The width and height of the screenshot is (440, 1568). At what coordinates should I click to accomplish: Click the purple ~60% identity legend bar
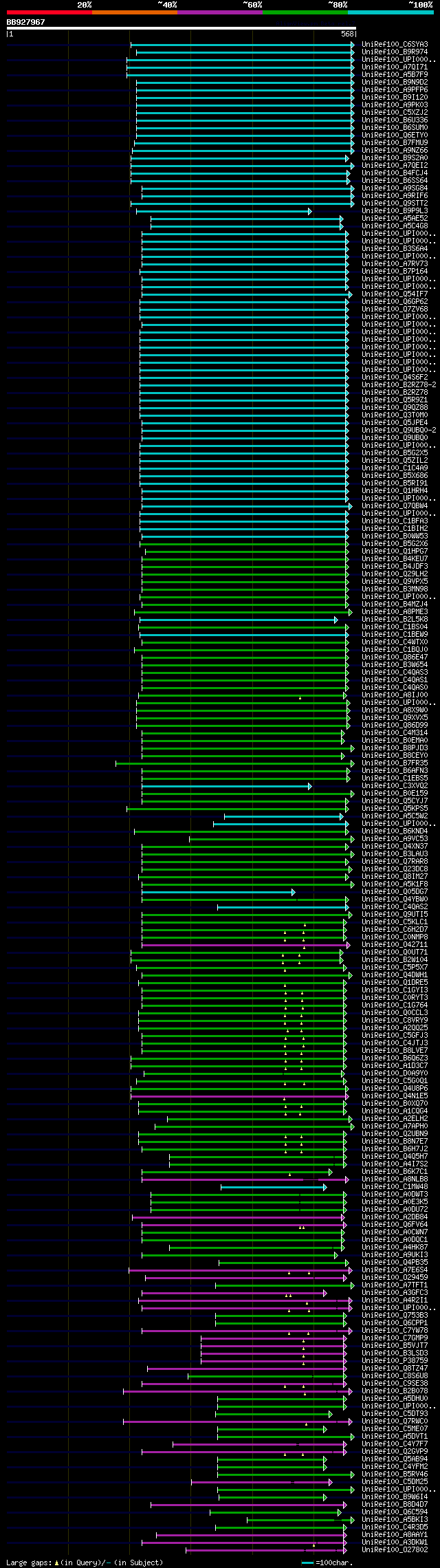coord(220,12)
